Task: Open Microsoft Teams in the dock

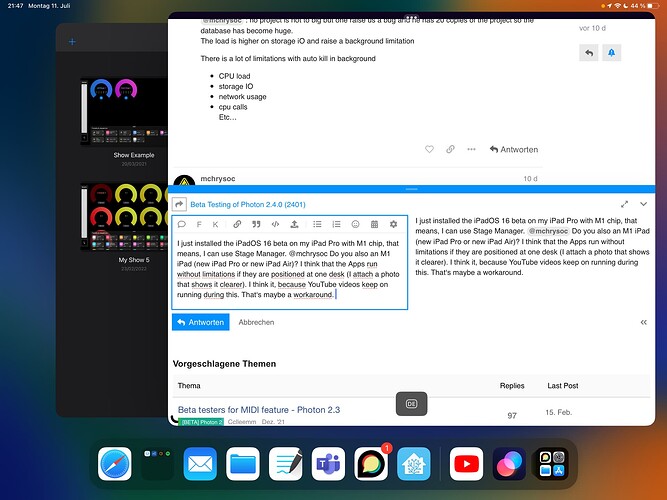Action: point(328,463)
